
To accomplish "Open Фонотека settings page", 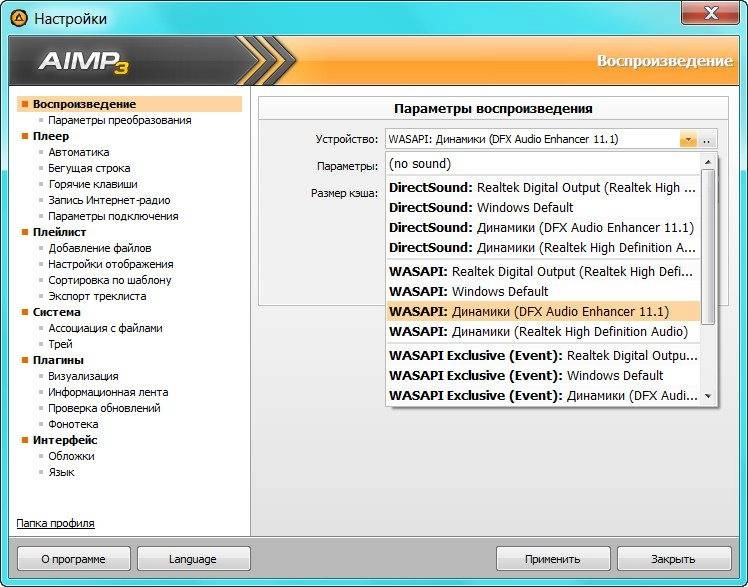I will coord(73,424).
